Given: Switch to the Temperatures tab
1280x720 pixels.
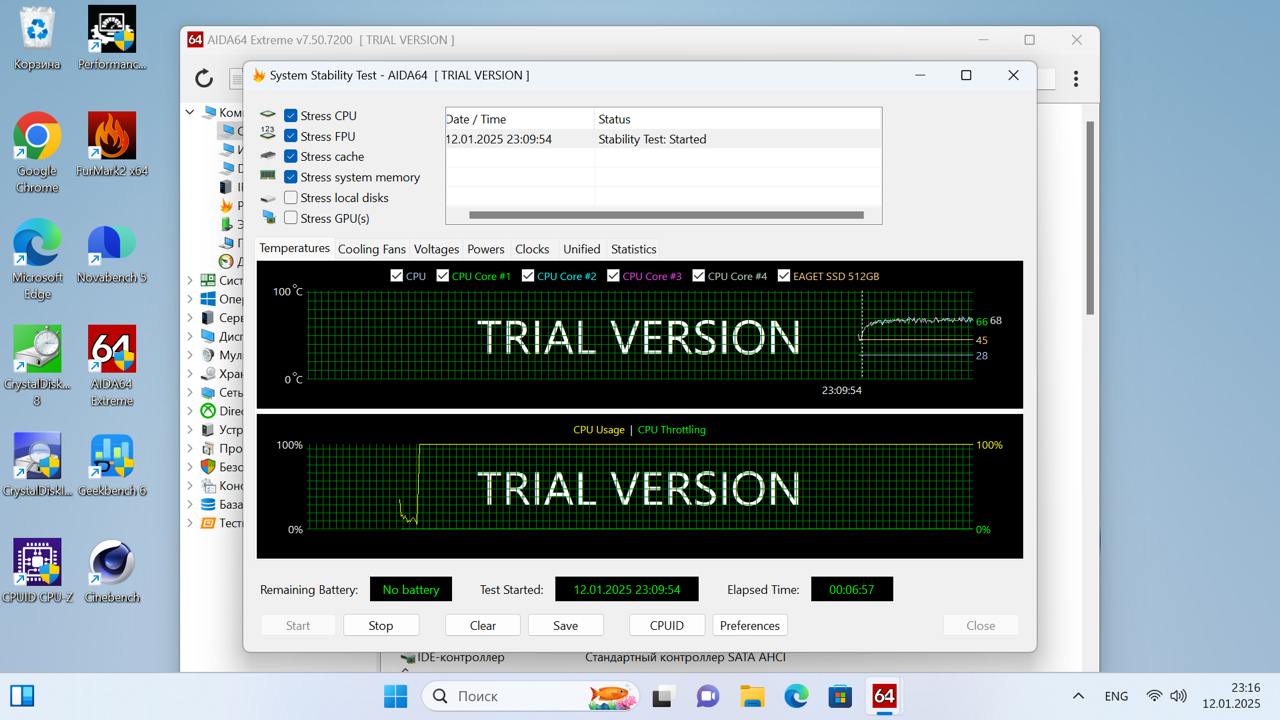Looking at the screenshot, I should click(294, 248).
